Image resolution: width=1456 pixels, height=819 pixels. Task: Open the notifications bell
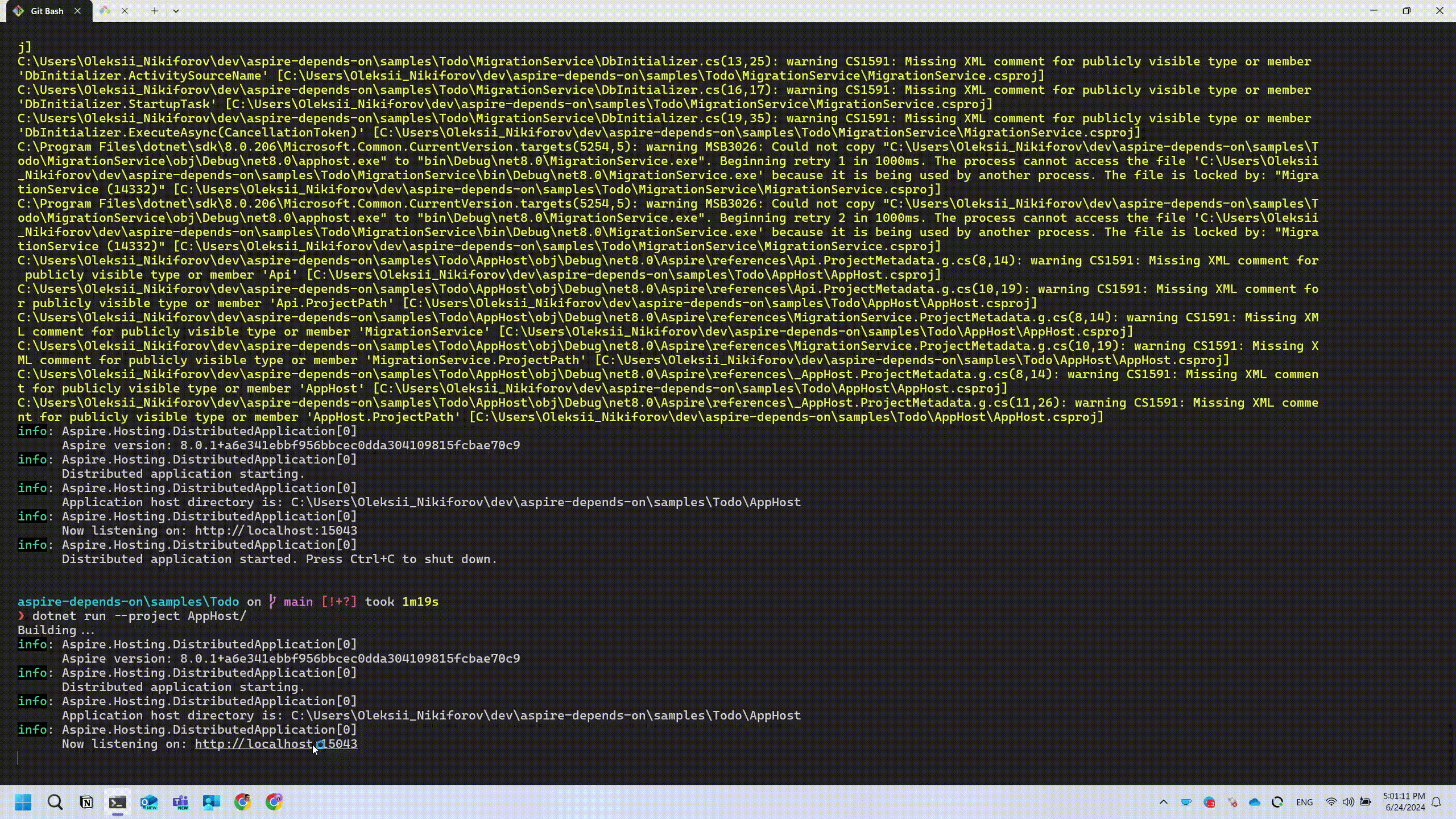[x=1436, y=802]
